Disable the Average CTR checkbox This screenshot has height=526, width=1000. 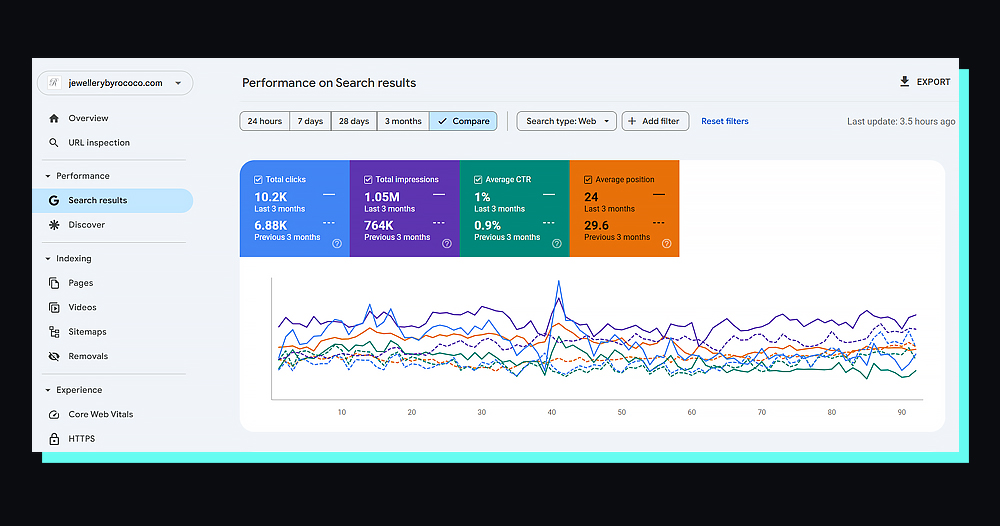pos(478,180)
